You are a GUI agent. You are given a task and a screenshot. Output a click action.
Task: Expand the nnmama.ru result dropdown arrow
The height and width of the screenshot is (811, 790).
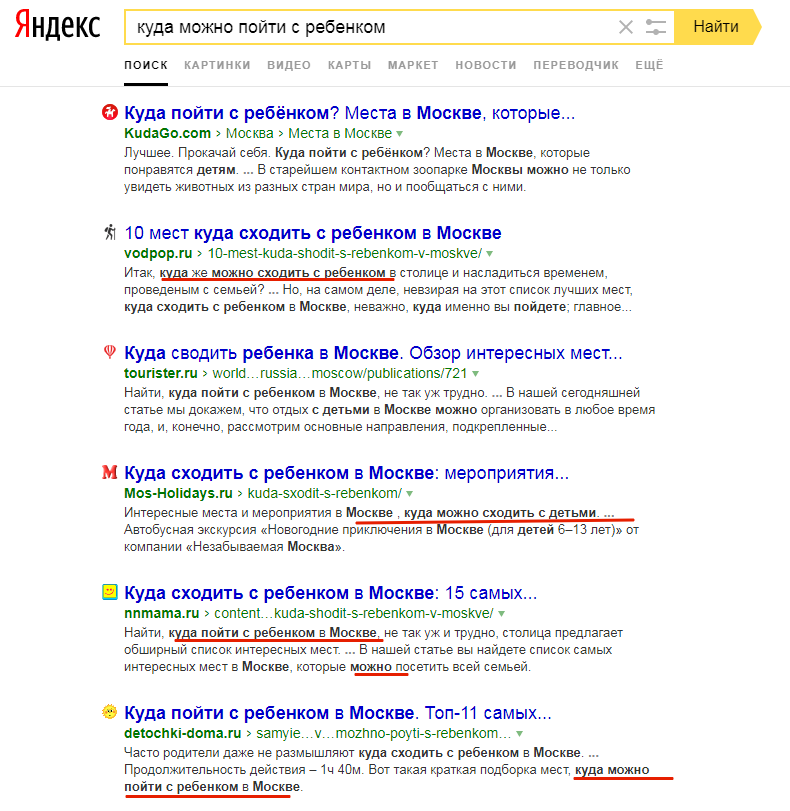point(501,614)
